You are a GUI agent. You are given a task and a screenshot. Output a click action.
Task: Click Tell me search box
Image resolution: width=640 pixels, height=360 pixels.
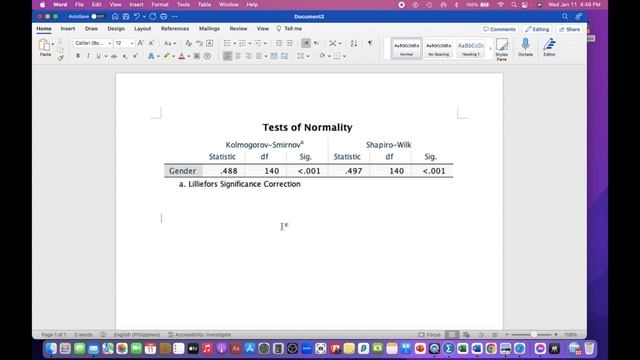pos(289,29)
